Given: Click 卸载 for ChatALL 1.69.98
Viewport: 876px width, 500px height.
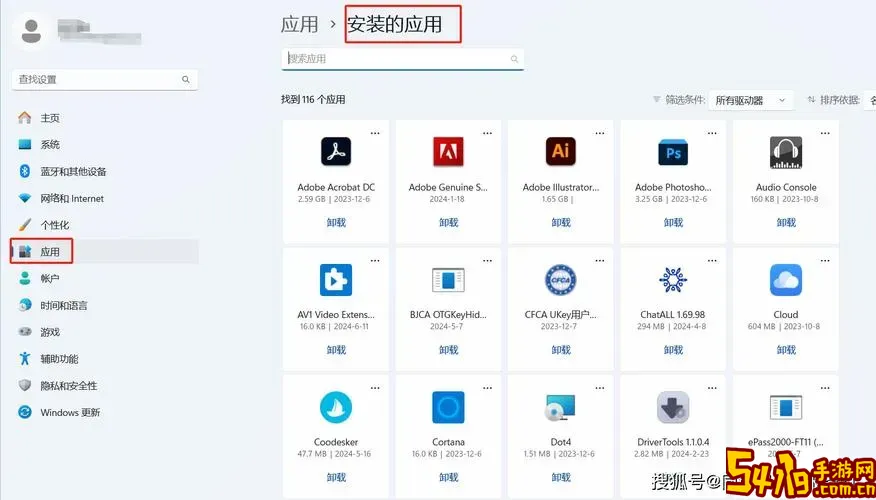Looking at the screenshot, I should [673, 350].
